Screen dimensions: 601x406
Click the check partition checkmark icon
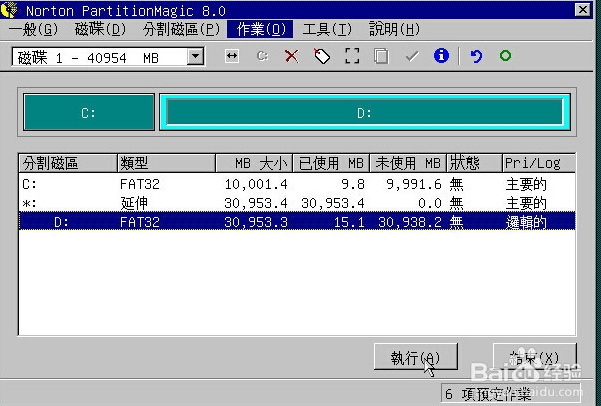pos(412,56)
